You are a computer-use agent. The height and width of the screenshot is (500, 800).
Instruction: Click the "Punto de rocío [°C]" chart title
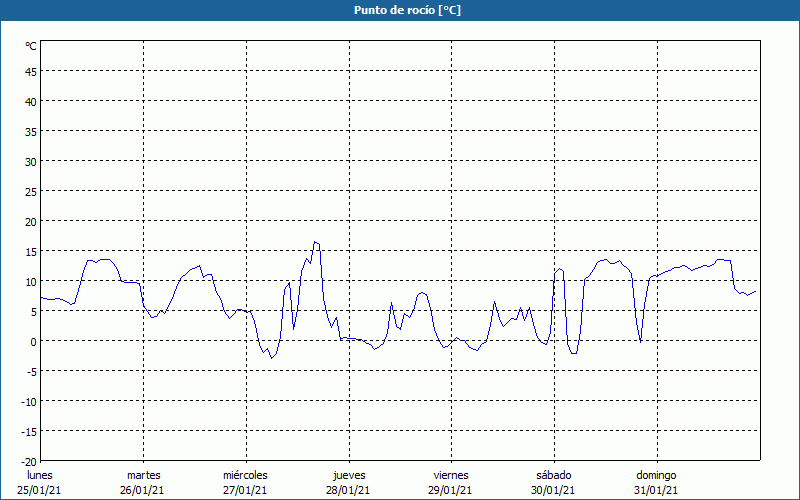tap(400, 10)
